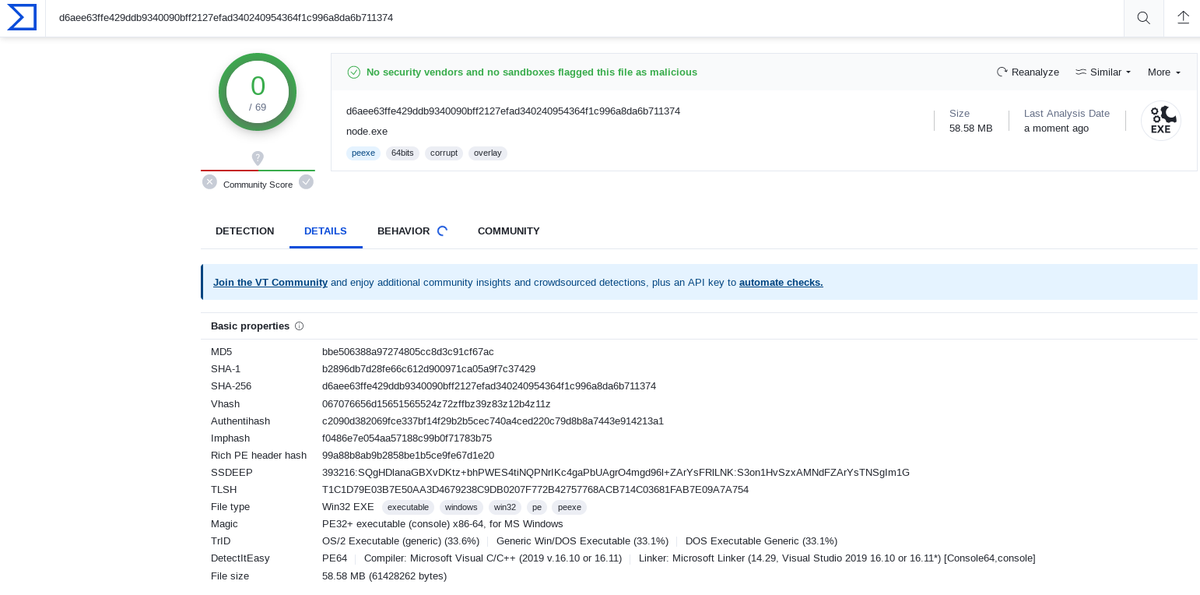Click the BEHAVIOR tab loading spinner icon
Screen dimensions: 1200x595
442,231
